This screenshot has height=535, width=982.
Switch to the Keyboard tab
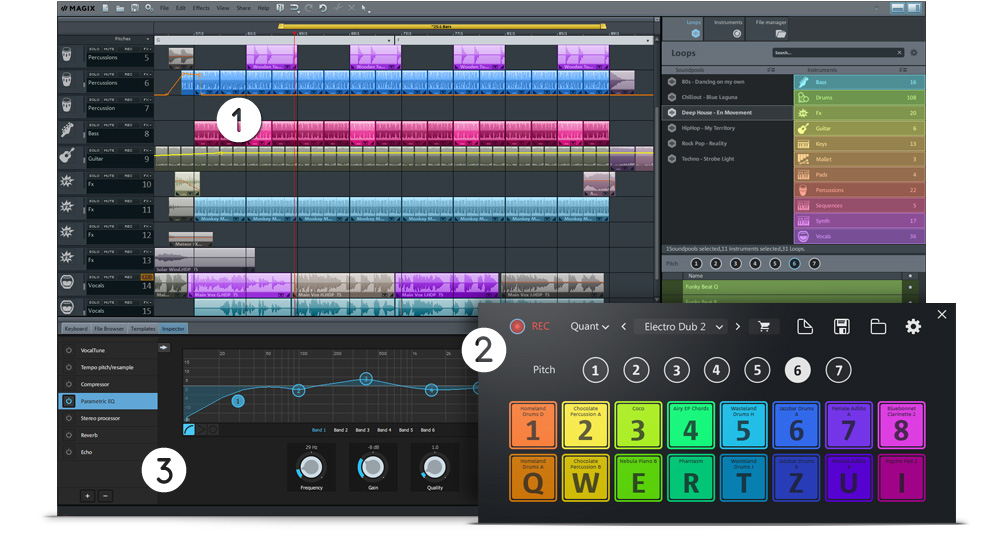(76, 328)
